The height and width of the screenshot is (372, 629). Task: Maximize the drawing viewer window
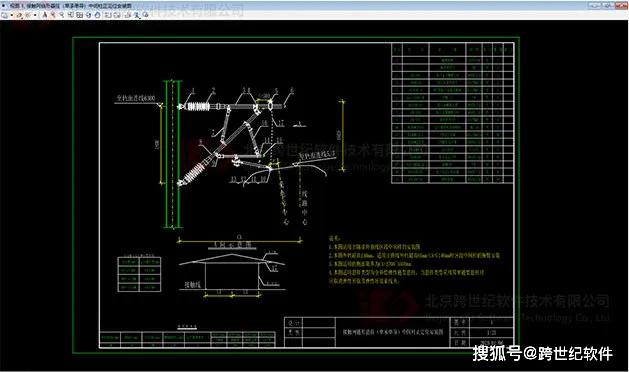(608, 5)
